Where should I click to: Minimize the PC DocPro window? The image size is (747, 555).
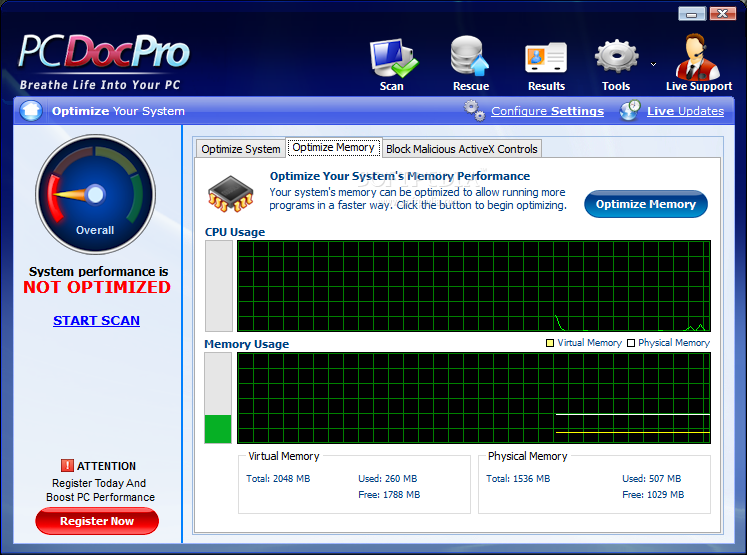coord(692,14)
